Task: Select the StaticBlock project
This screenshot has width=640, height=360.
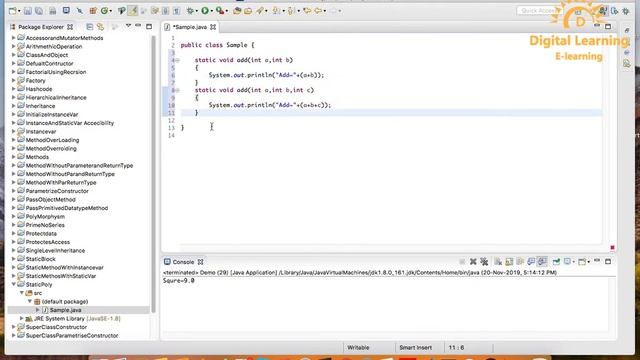Action: click(41, 259)
